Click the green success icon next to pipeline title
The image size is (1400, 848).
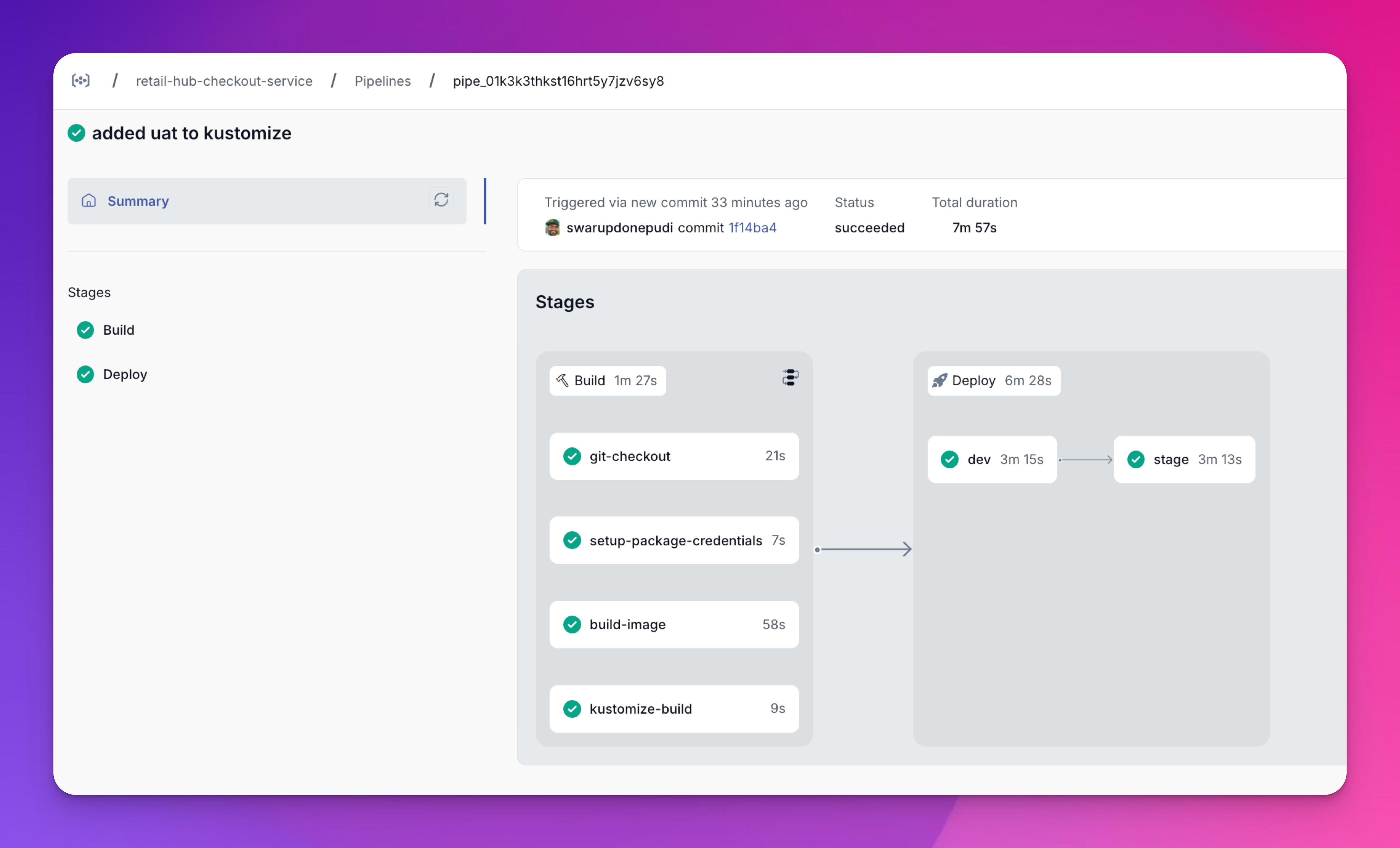pyautogui.click(x=76, y=133)
